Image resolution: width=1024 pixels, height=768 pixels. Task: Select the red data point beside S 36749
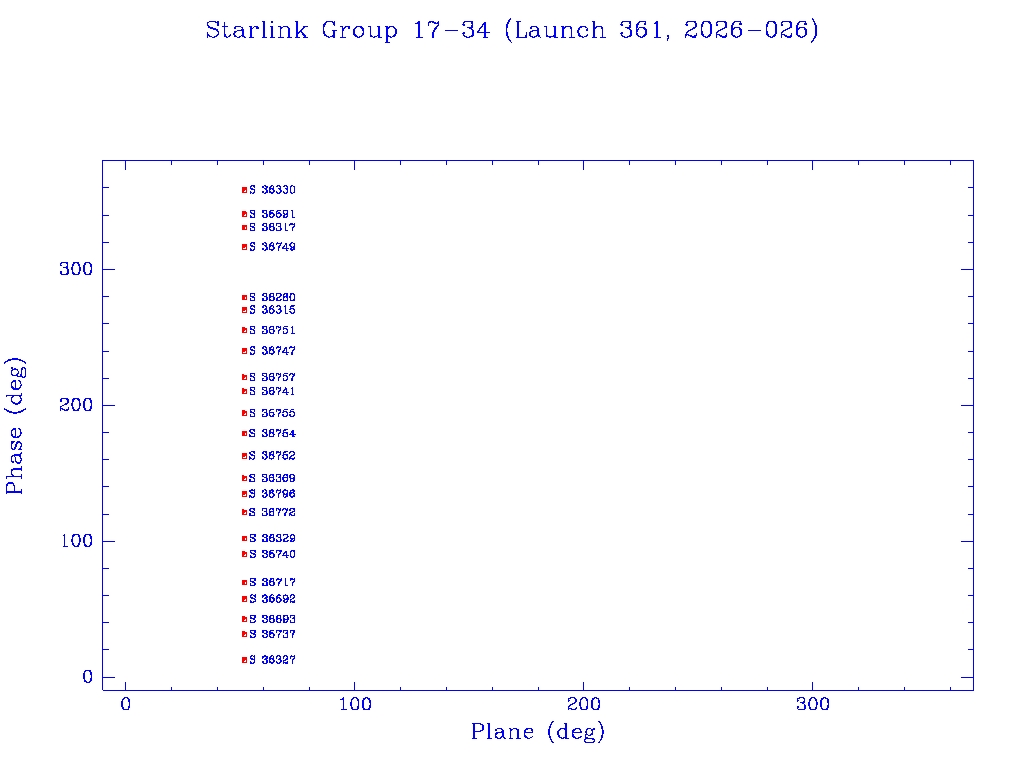(x=244, y=247)
